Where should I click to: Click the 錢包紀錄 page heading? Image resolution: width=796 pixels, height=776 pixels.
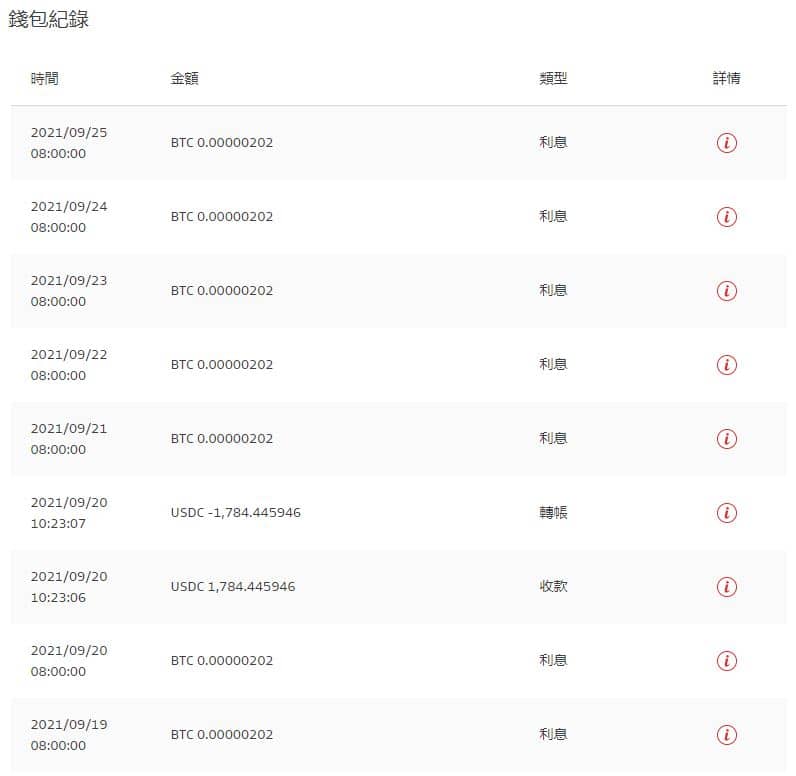coord(49,19)
